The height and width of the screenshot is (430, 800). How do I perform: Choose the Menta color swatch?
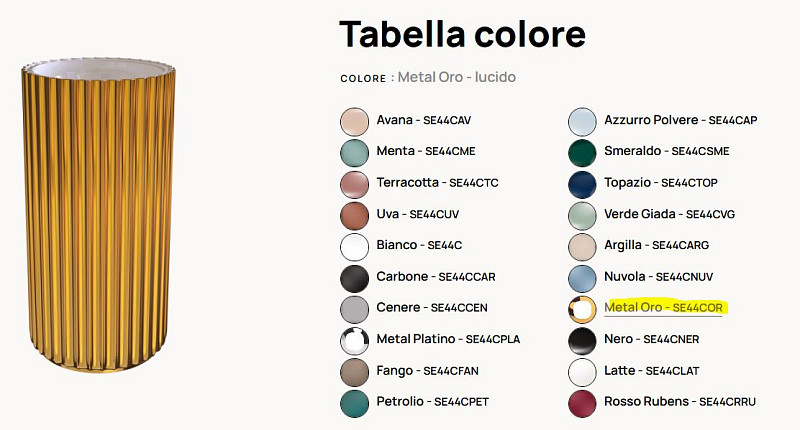click(x=355, y=152)
